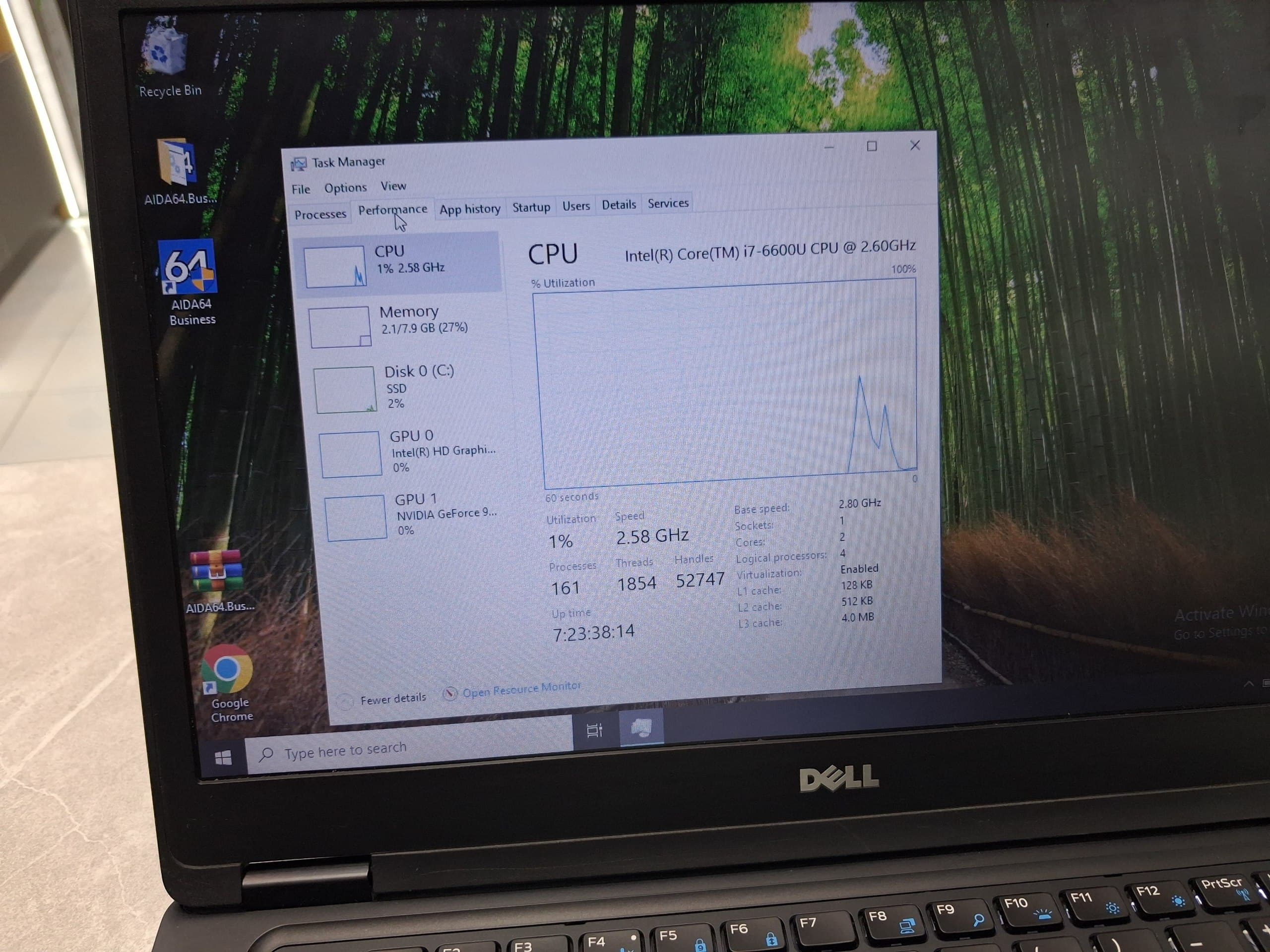Viewport: 1270px width, 952px height.
Task: Click the '2.58 GHz' speed value
Action: click(652, 536)
